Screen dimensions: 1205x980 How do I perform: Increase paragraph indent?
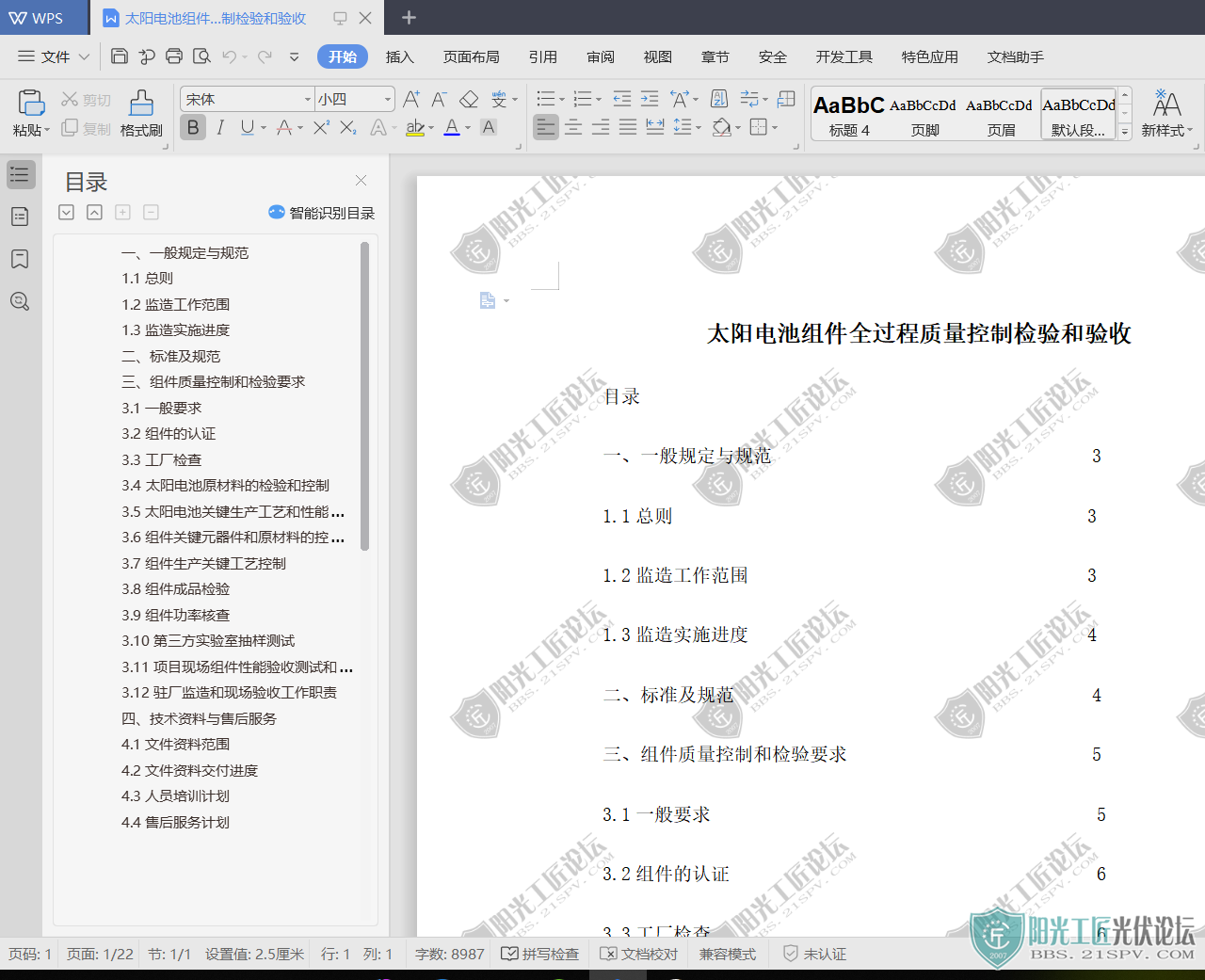point(650,99)
